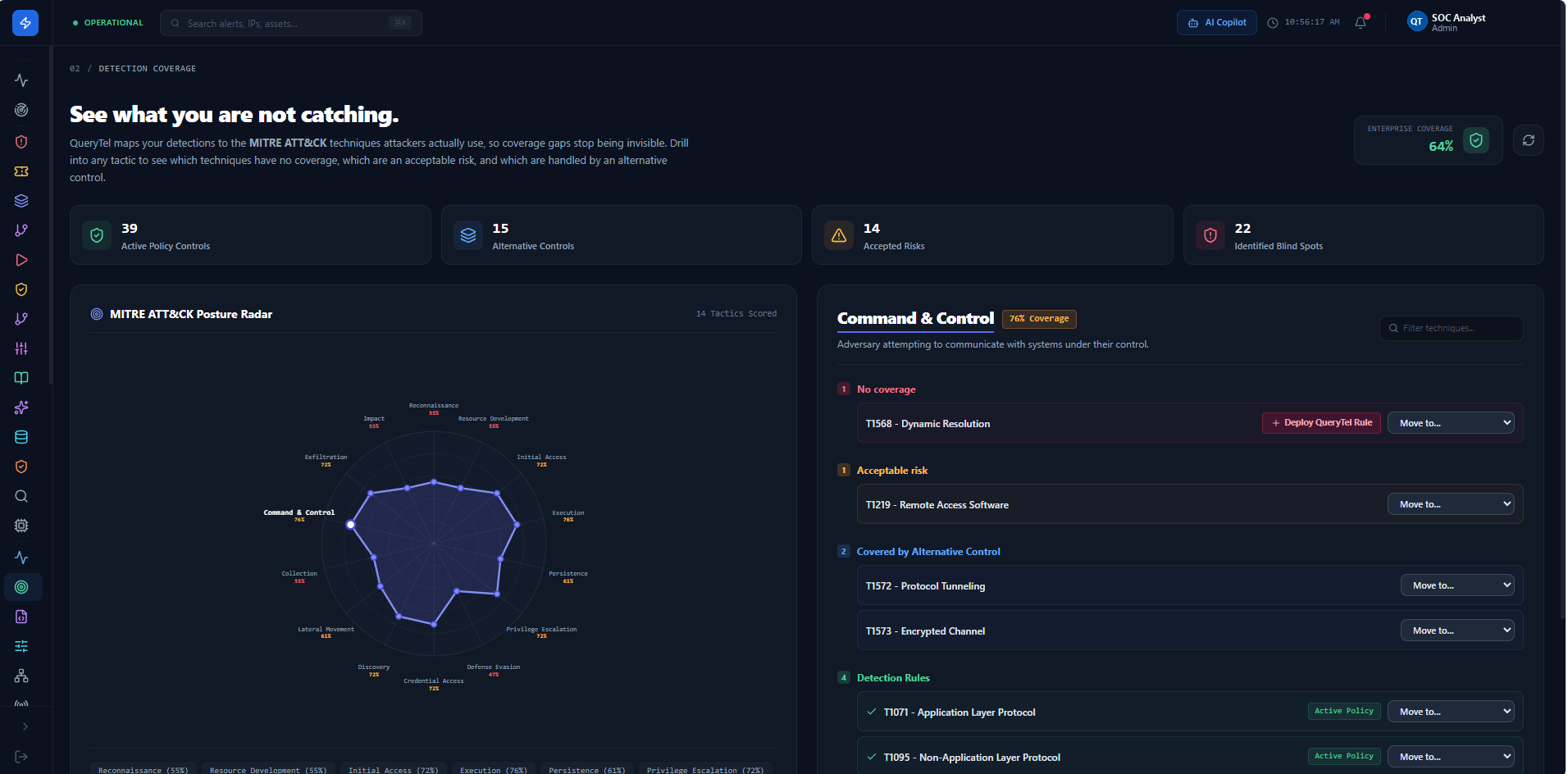The image size is (1568, 774).
Task: Open the magnifier search sidebar icon
Action: click(x=21, y=496)
